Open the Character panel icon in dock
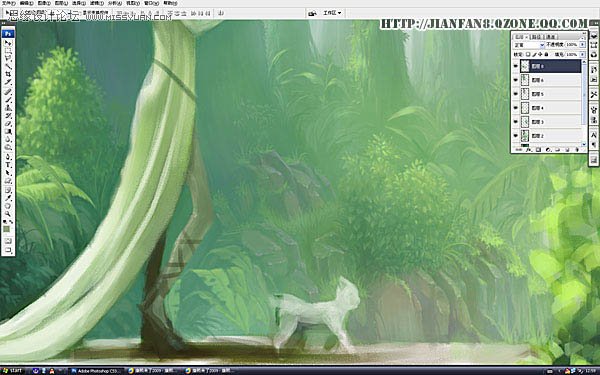 tap(594, 135)
